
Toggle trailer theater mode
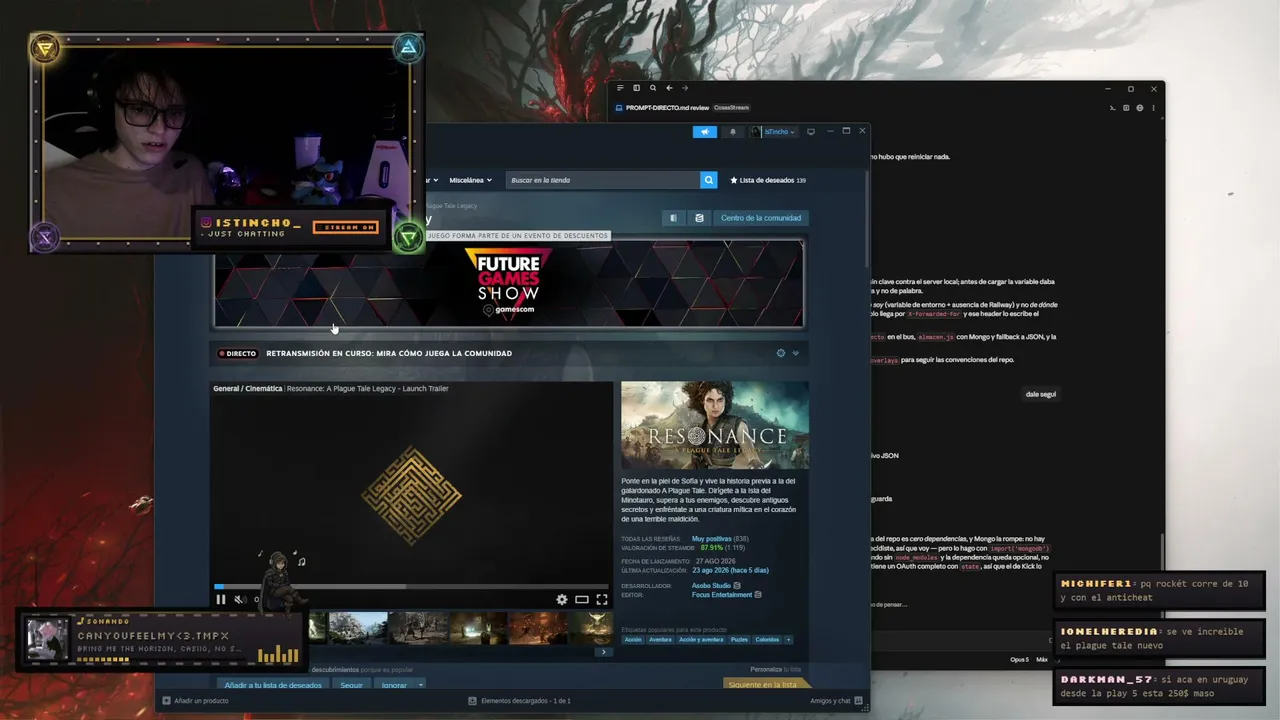582,600
